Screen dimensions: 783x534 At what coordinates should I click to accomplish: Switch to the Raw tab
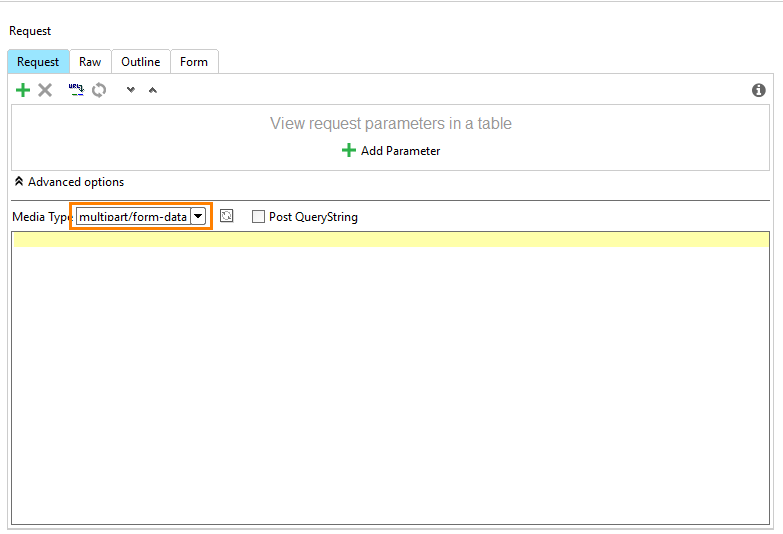pos(90,61)
